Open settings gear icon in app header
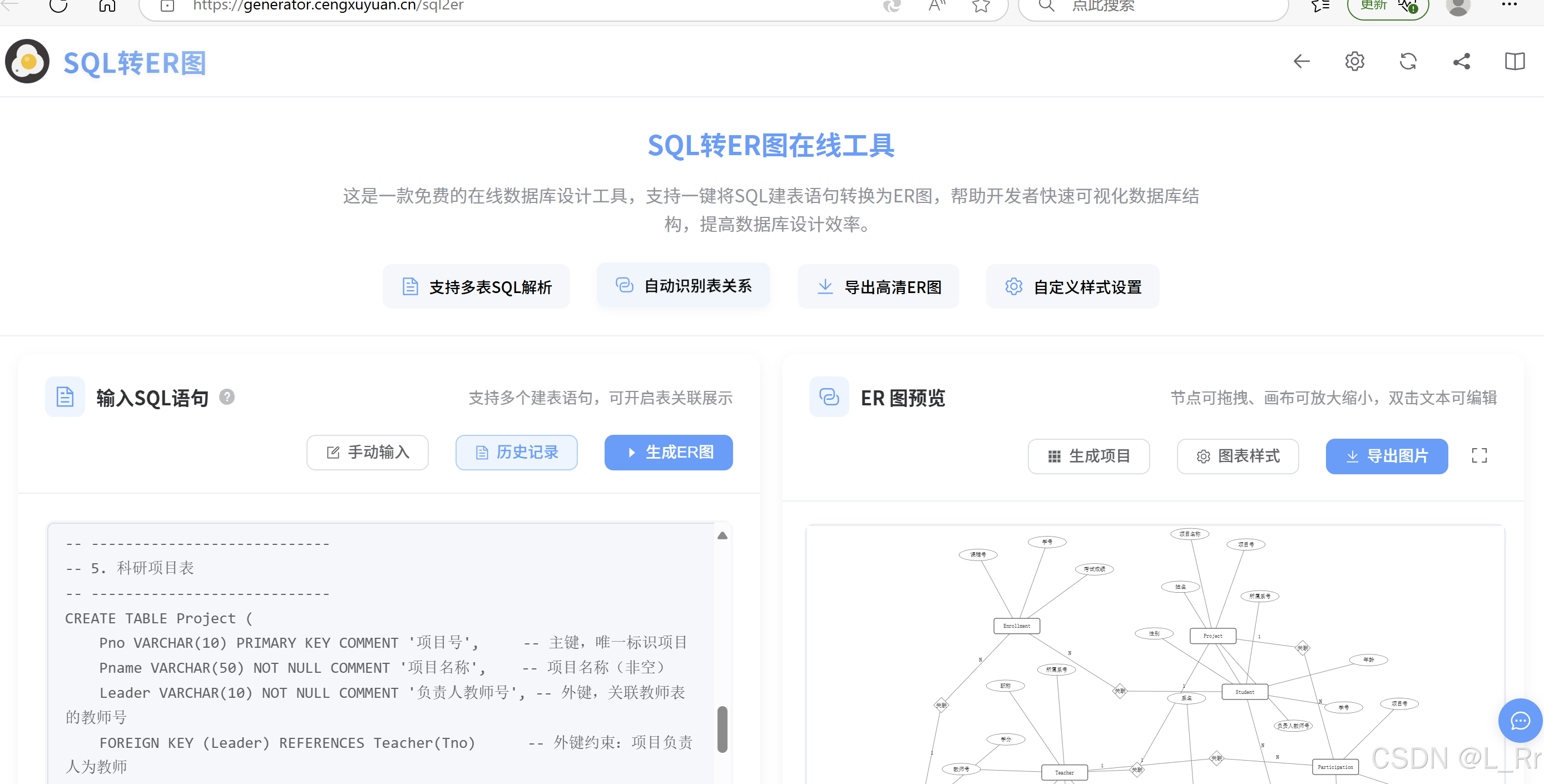 (1354, 61)
